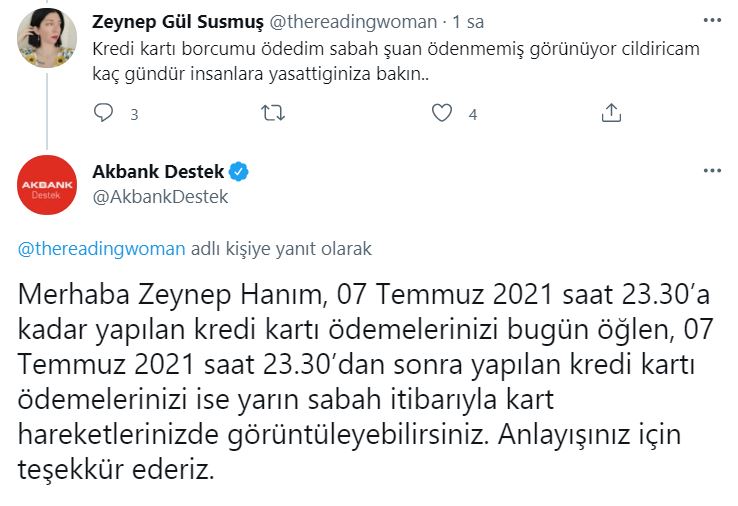Click Akbank Destek's verified badge

pyautogui.click(x=240, y=172)
